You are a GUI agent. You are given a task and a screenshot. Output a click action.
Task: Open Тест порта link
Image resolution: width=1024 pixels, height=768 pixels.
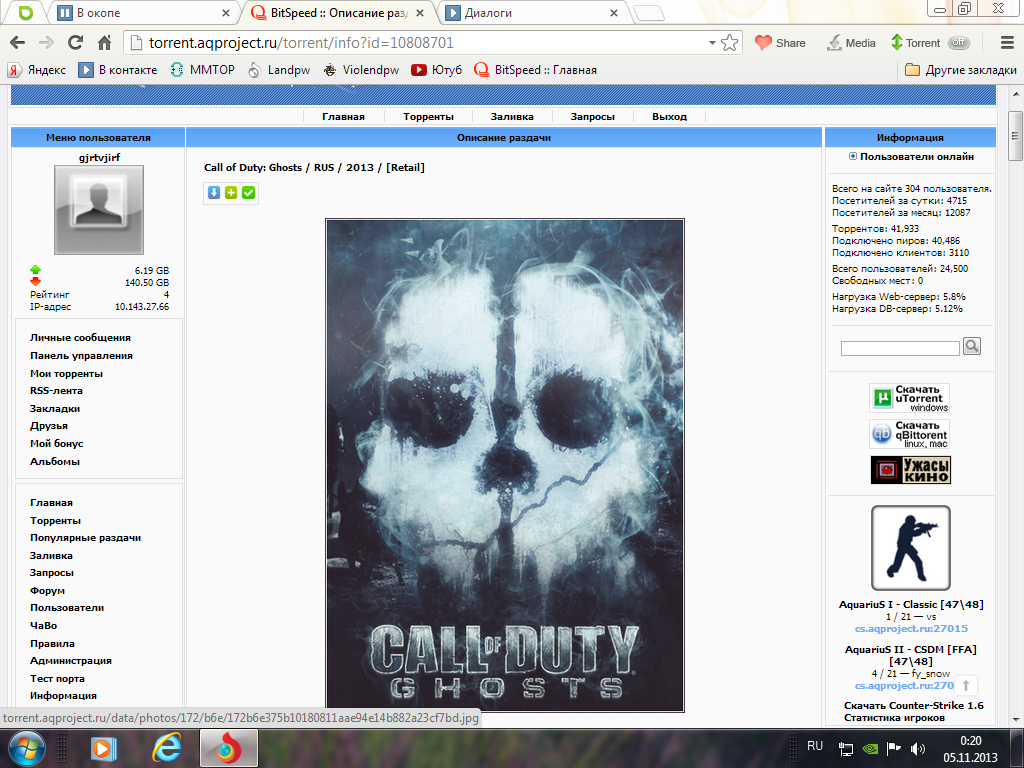(x=57, y=679)
